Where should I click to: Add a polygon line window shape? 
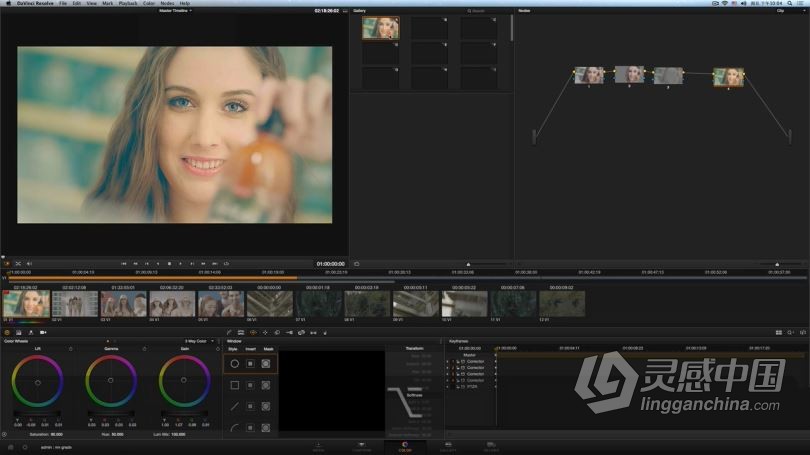click(235, 406)
